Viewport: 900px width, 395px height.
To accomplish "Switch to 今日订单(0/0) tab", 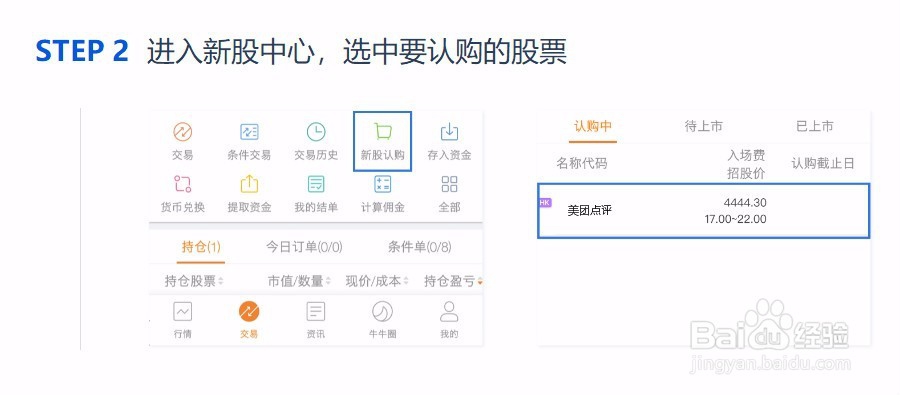I will click(304, 247).
